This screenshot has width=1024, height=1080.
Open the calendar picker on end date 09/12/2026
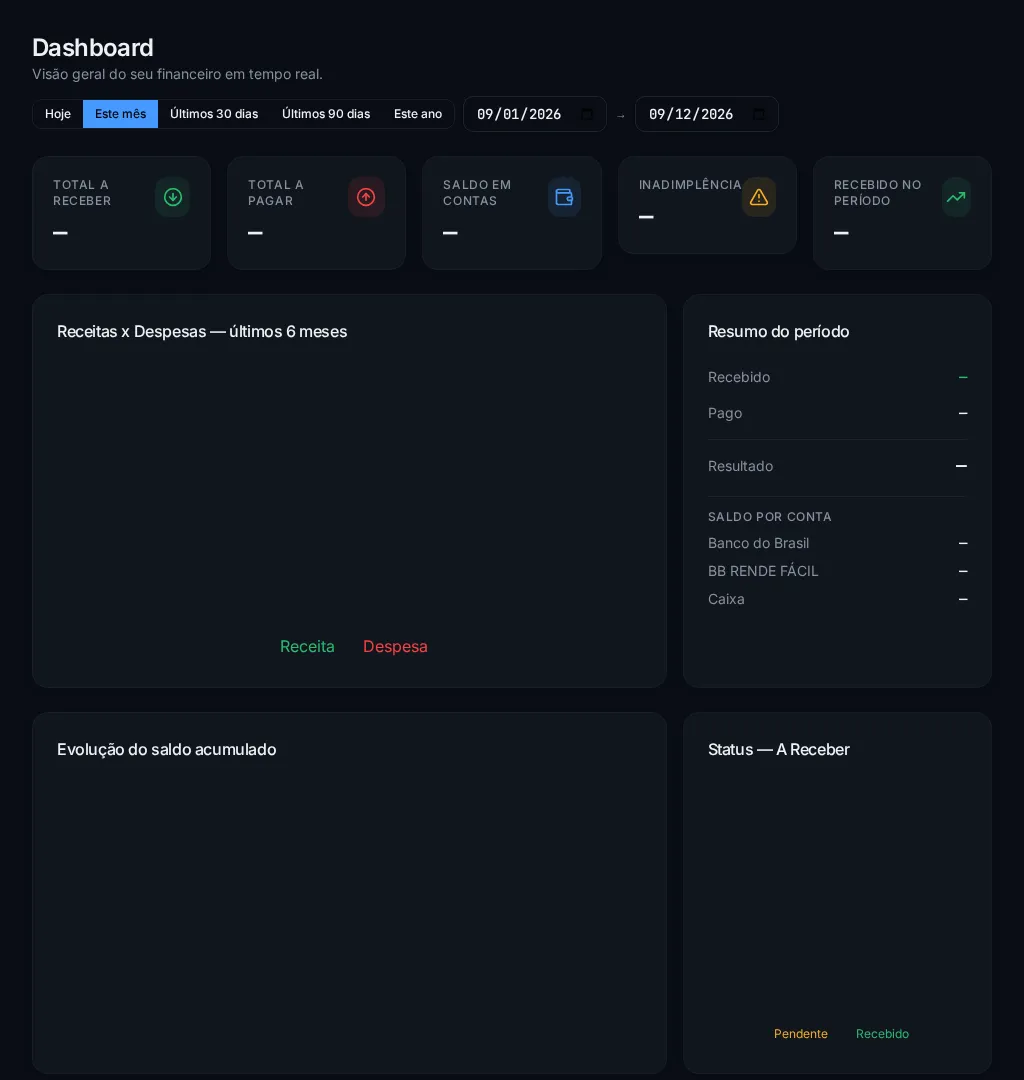click(x=759, y=114)
